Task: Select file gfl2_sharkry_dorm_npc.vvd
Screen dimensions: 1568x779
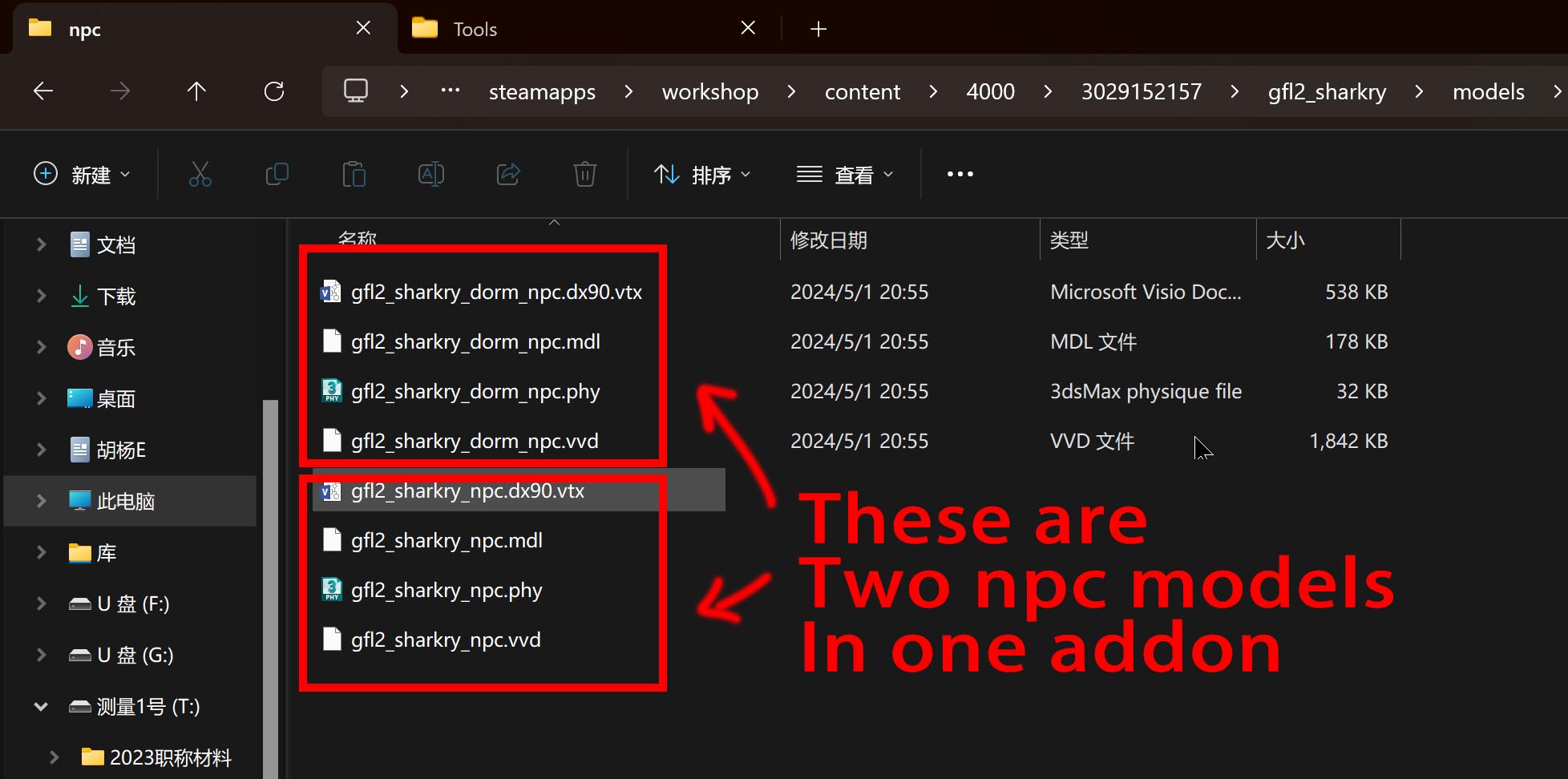Action: 475,441
